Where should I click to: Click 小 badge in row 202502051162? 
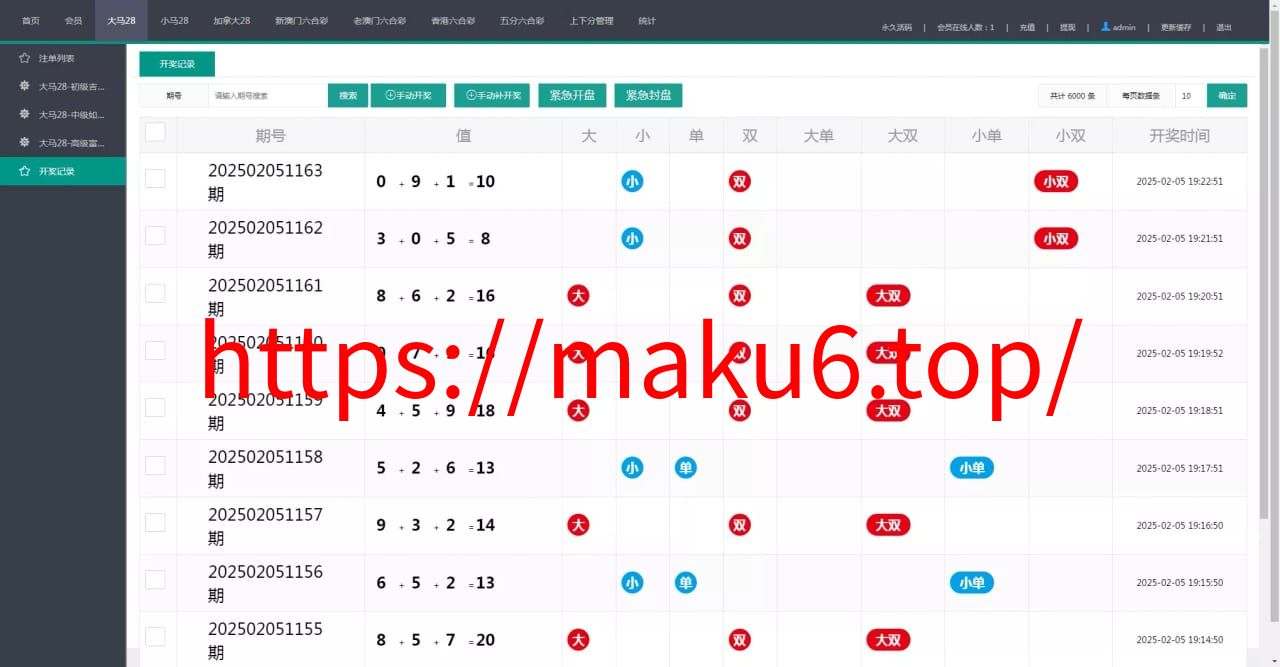pyautogui.click(x=632, y=238)
